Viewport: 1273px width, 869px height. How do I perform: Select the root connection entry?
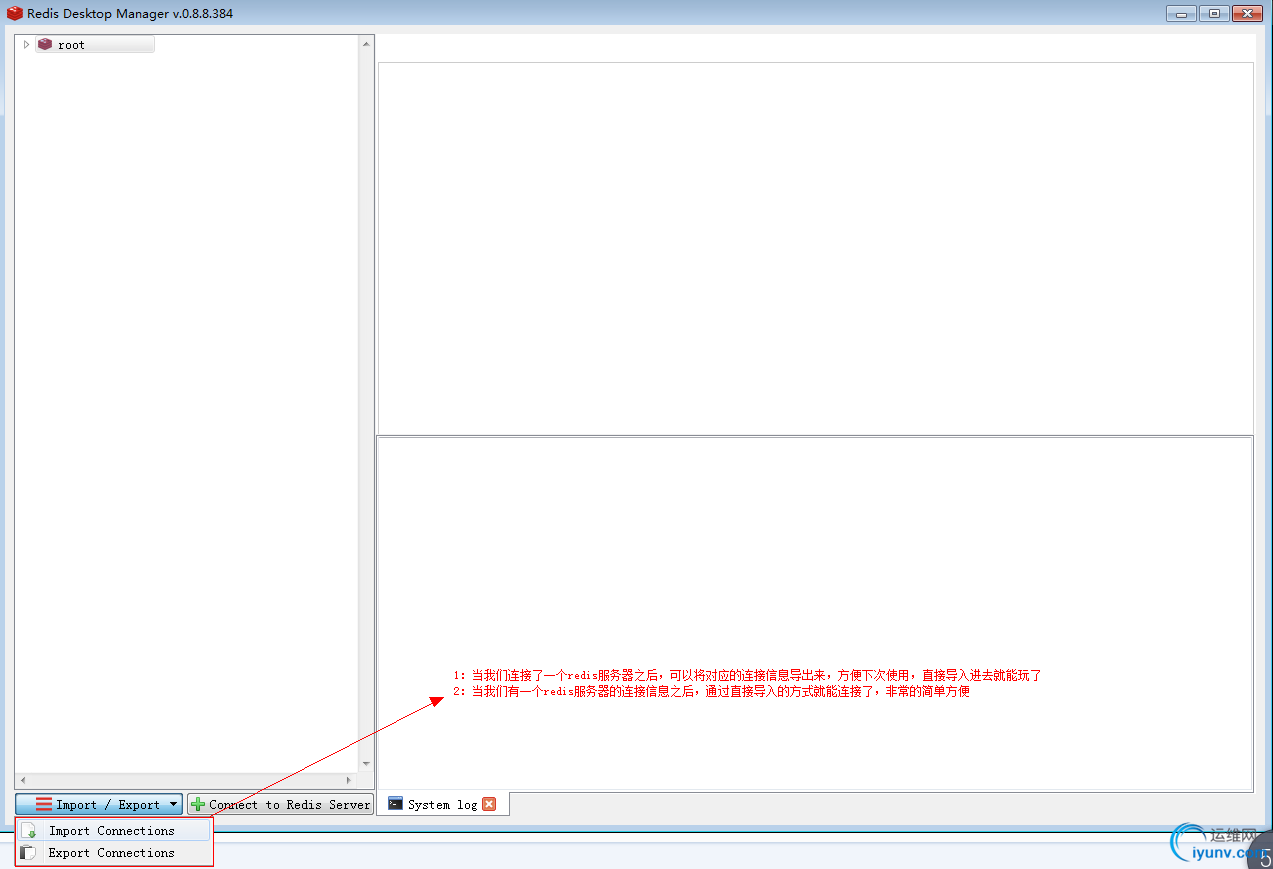pos(95,45)
